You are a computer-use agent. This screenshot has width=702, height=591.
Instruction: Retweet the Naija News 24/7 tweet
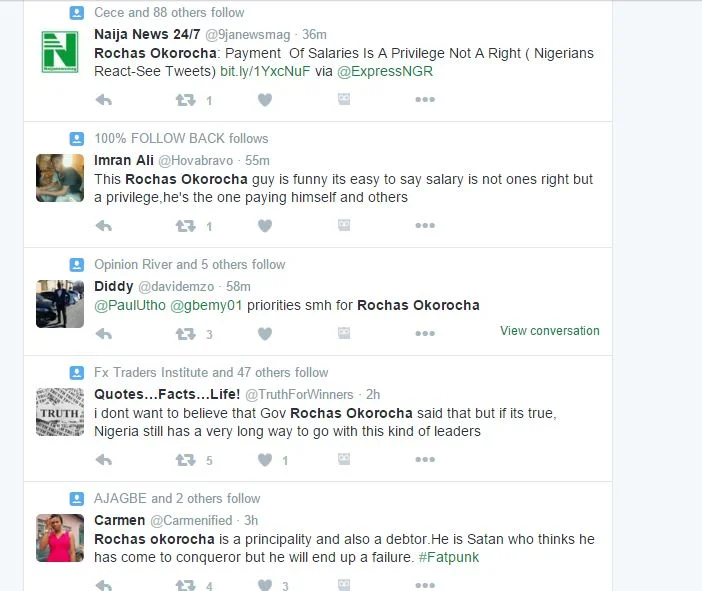(186, 100)
